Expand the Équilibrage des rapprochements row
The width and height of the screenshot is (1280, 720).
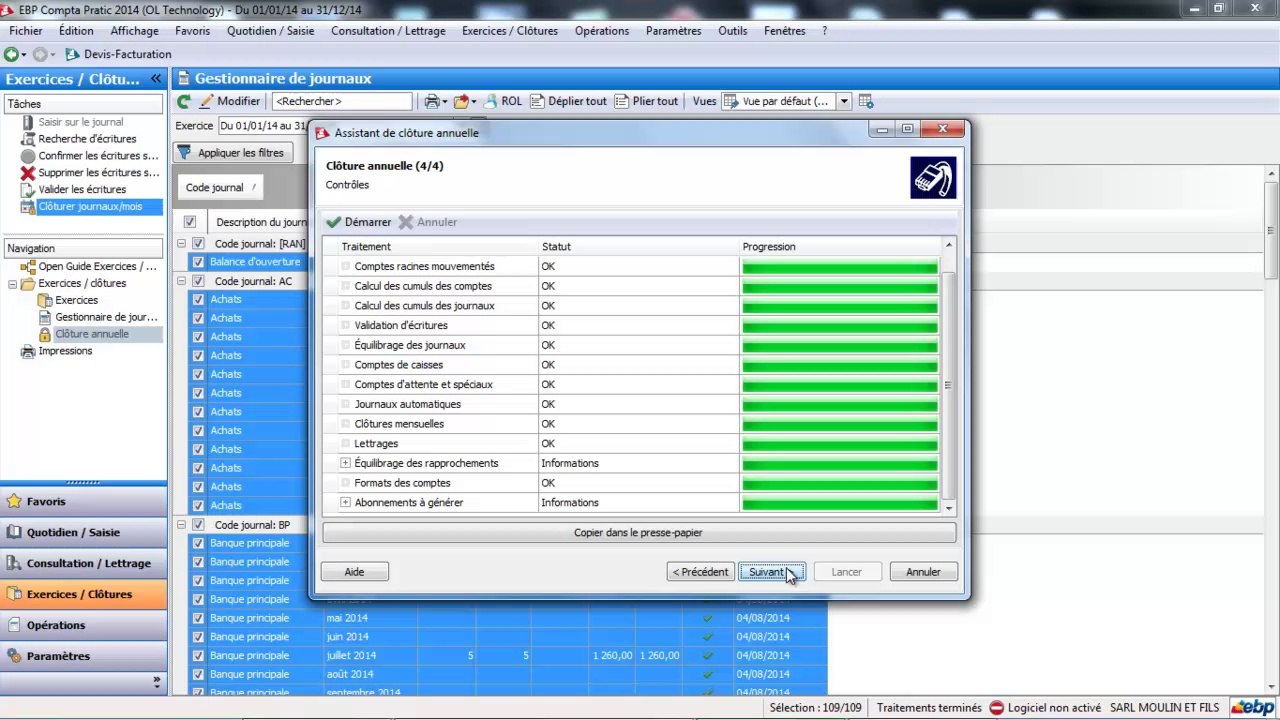tap(346, 463)
